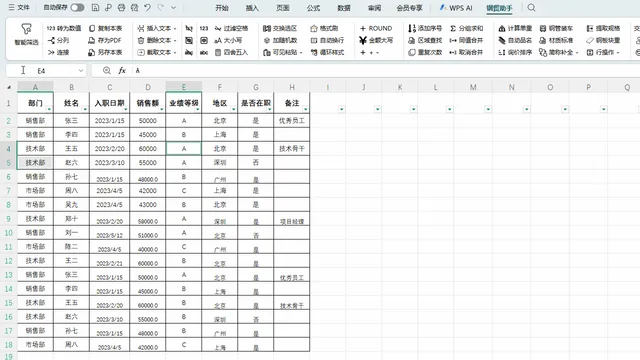This screenshot has width=640, height=360.
Task: Click 重复次数 duplicate count tool
Action: point(425,52)
